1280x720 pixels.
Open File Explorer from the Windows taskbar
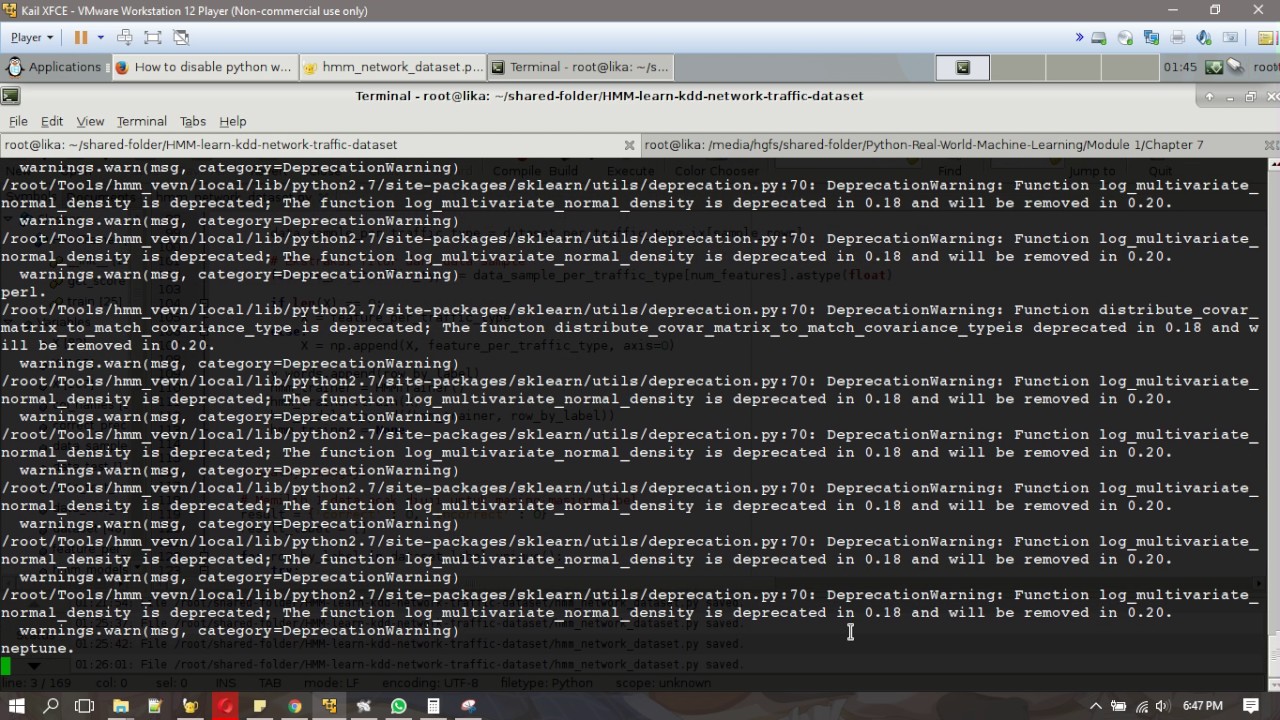(121, 706)
